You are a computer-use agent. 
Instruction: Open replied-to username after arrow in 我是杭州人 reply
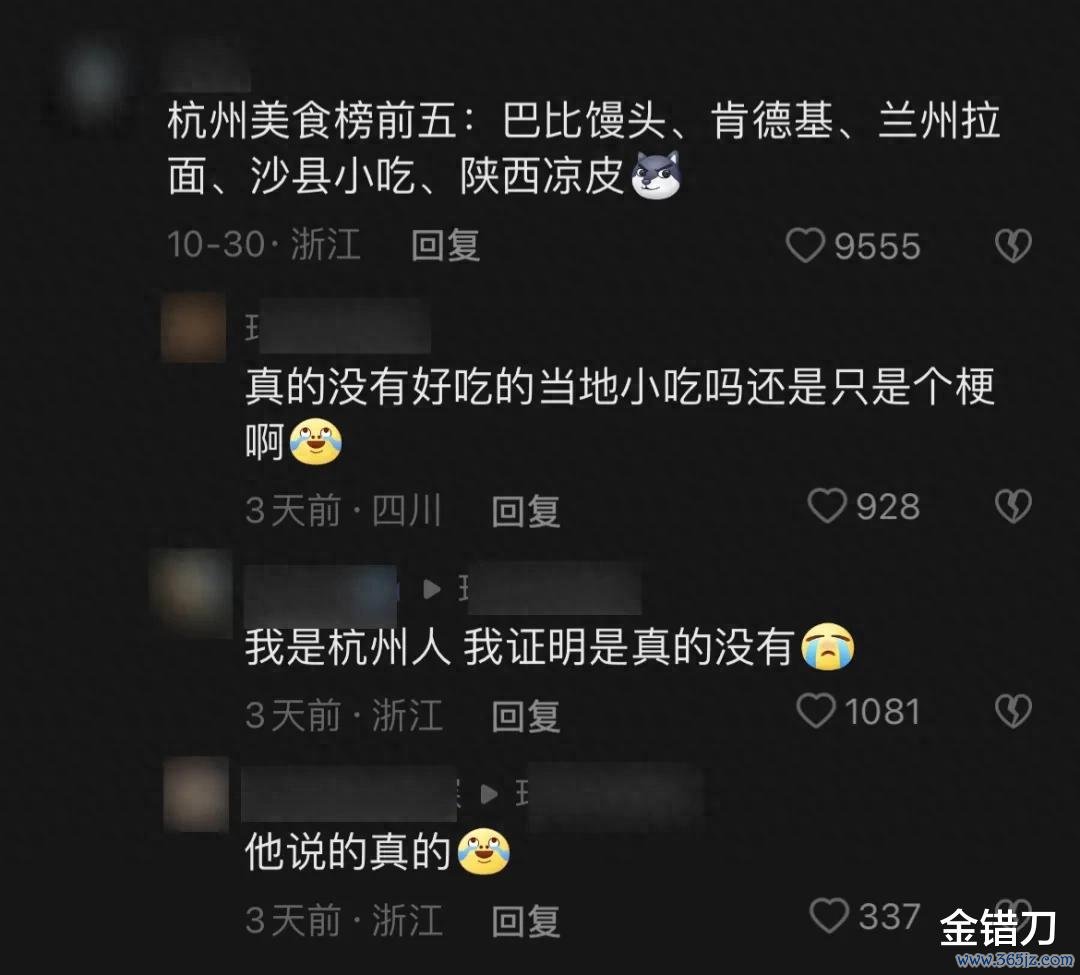click(x=550, y=589)
